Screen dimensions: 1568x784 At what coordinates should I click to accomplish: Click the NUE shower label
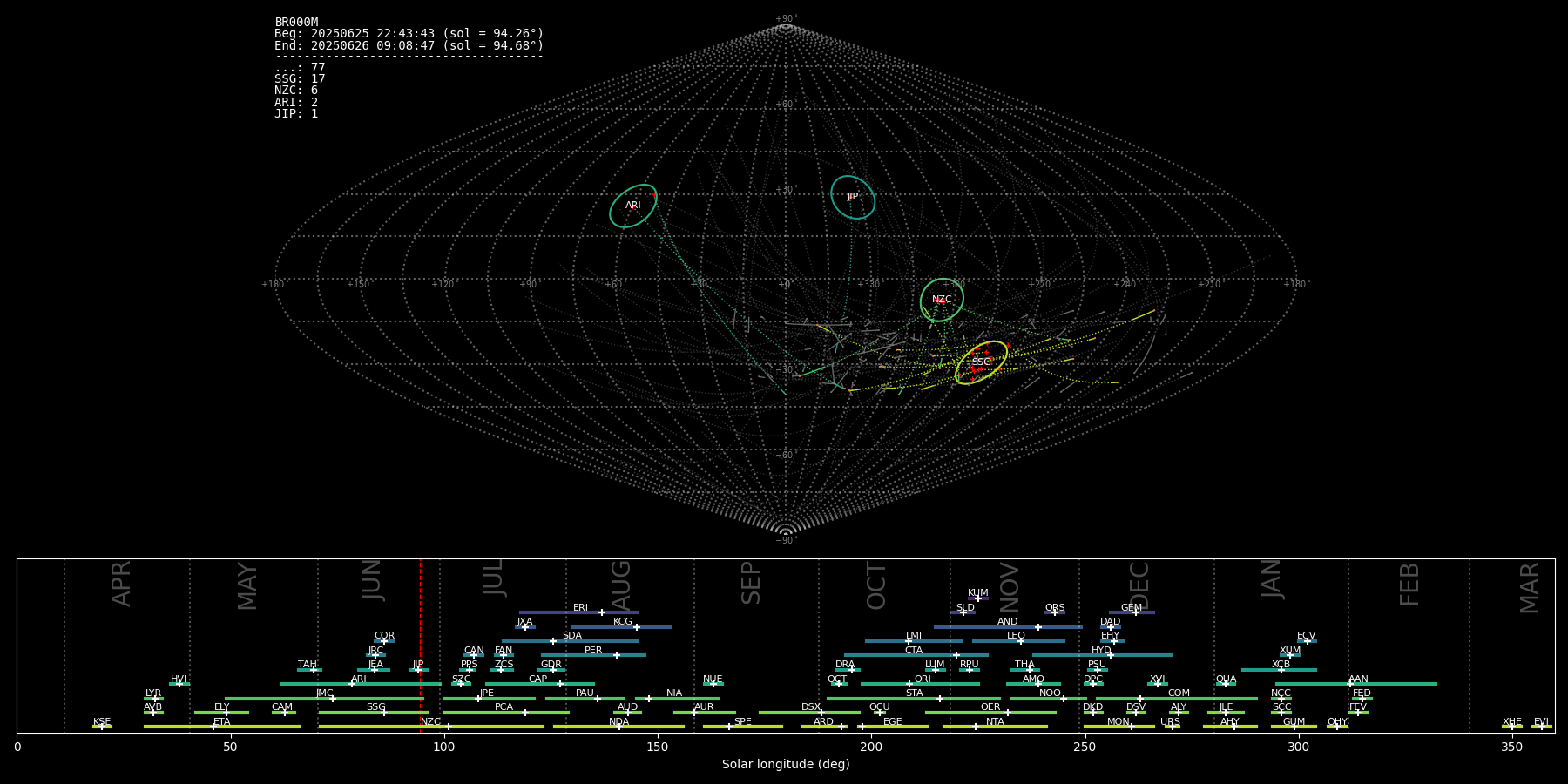click(713, 679)
